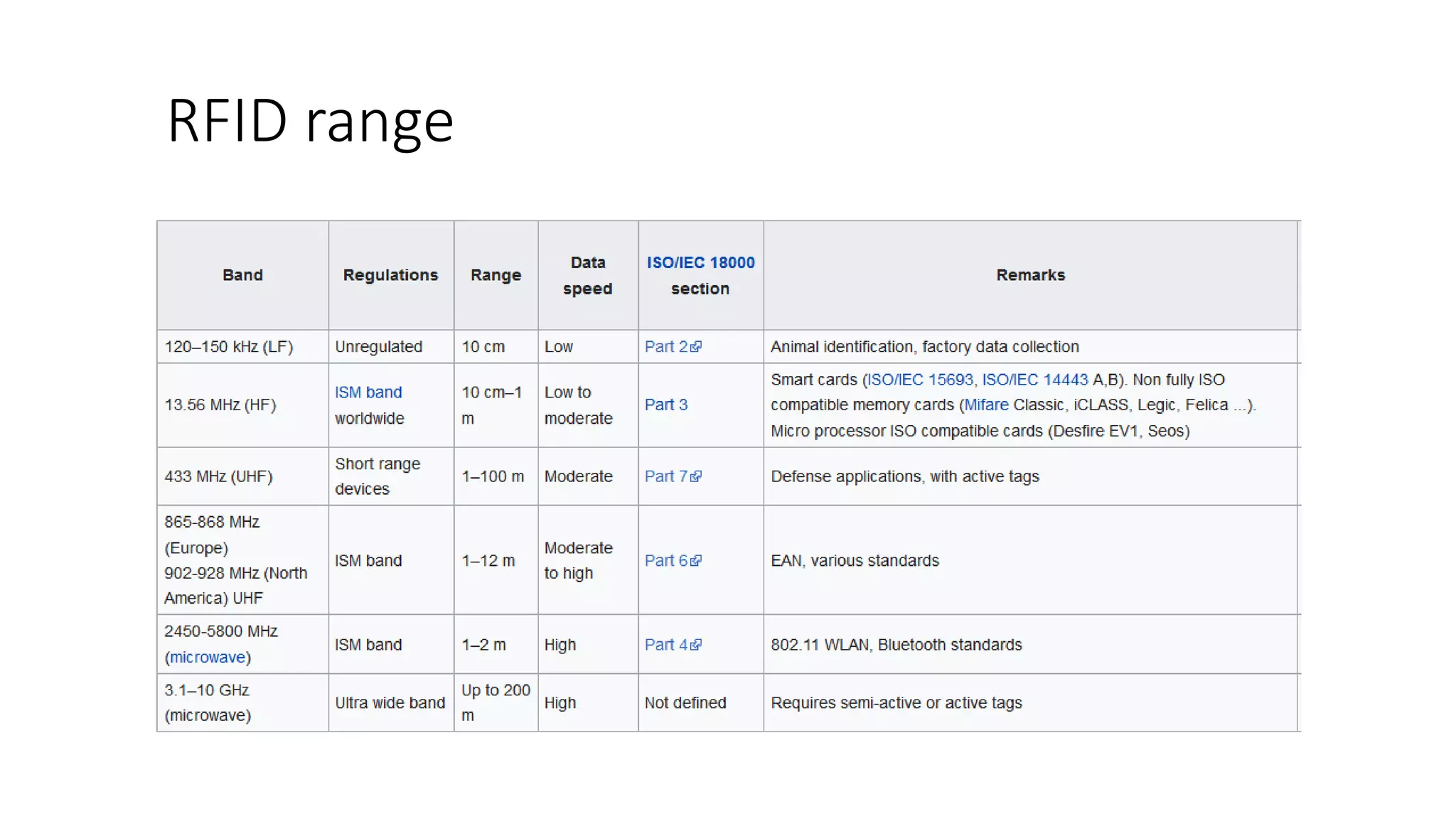This screenshot has height=819, width=1456.
Task: Click Animal identification, factory data collection remark
Action: pyautogui.click(x=925, y=347)
